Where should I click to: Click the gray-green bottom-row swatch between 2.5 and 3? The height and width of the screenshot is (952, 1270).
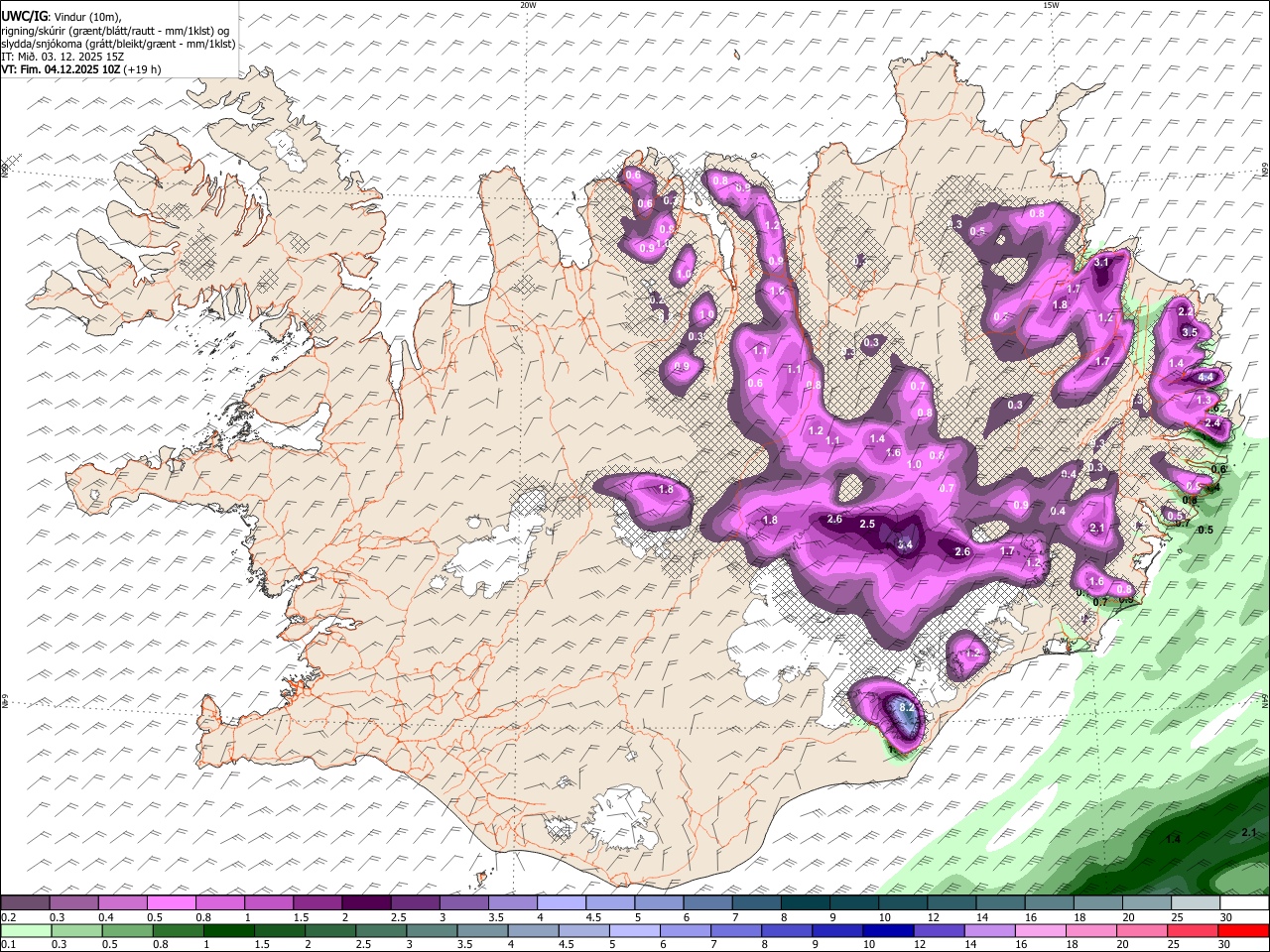coord(380,930)
